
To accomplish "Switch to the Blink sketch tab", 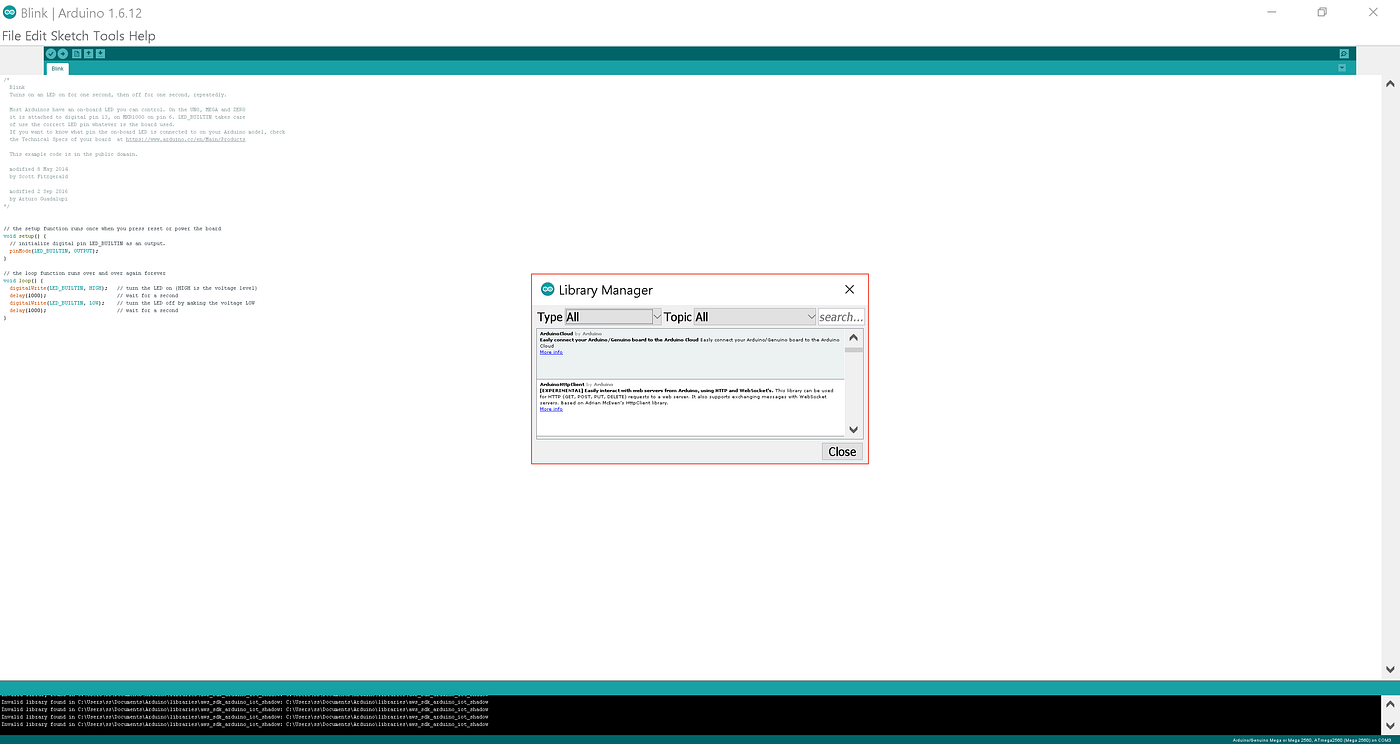I will coord(57,68).
